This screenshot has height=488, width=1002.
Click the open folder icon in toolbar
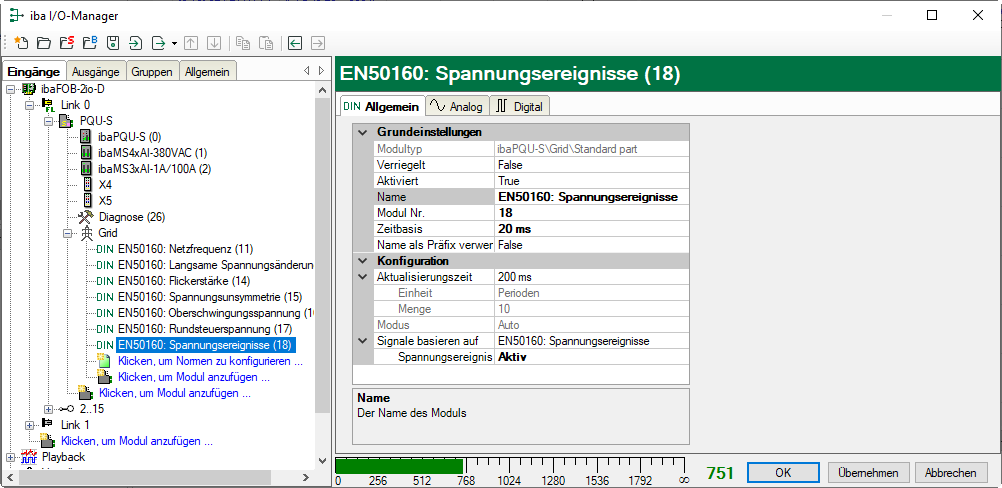(43, 43)
